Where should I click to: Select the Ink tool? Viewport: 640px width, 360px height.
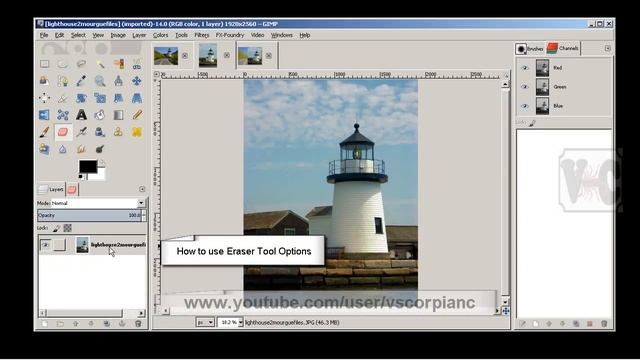100,132
